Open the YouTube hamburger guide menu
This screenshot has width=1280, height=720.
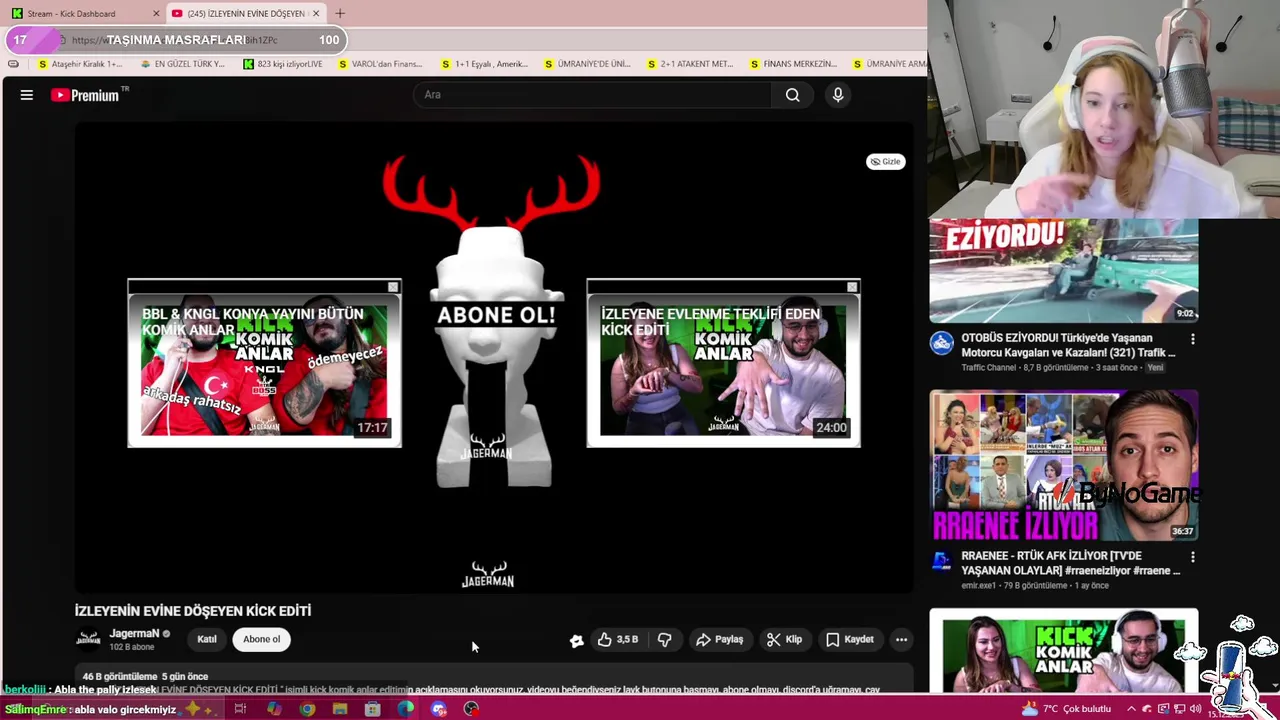pyautogui.click(x=27, y=95)
